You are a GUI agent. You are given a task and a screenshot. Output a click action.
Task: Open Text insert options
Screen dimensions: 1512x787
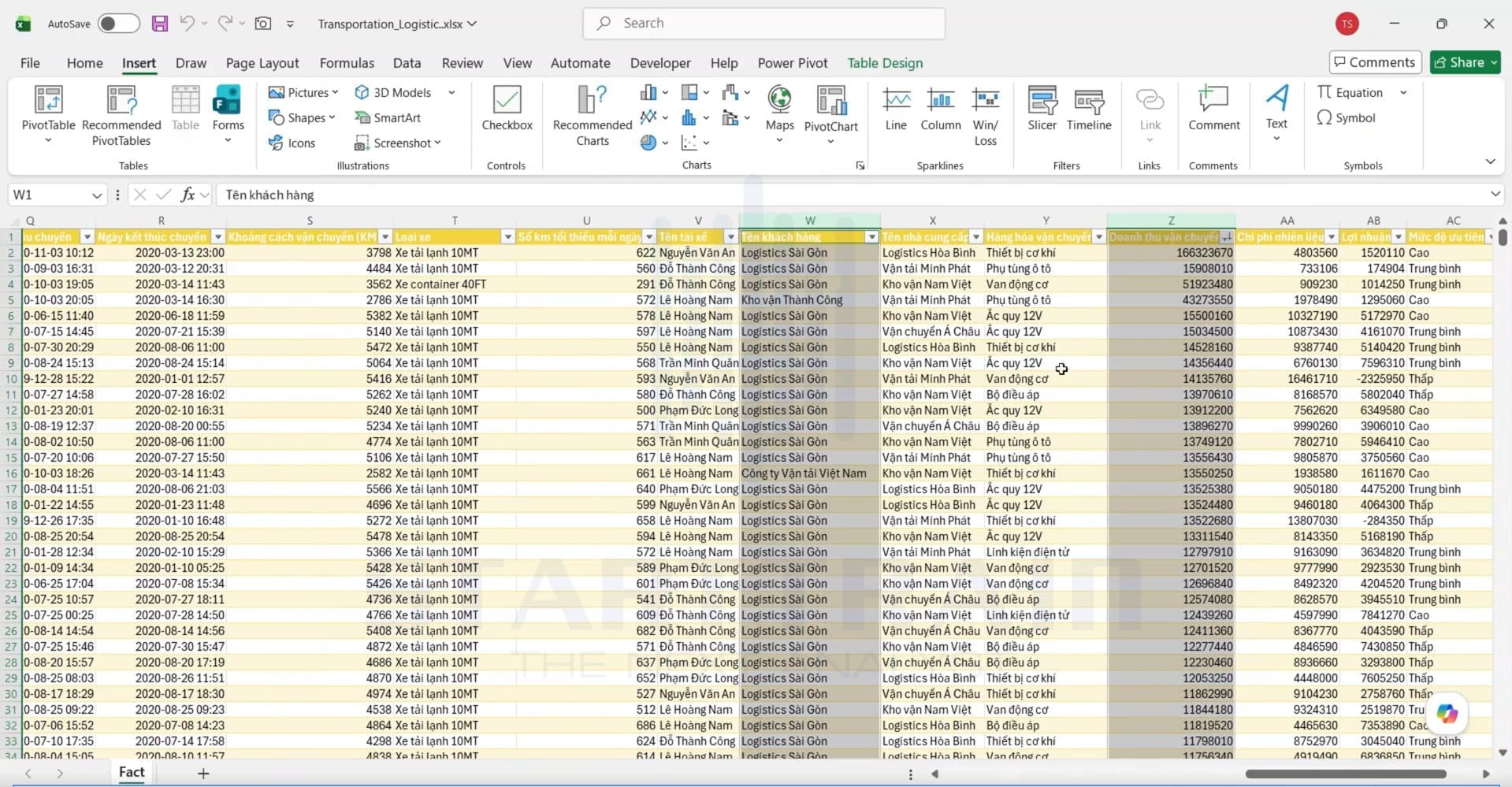1276,113
